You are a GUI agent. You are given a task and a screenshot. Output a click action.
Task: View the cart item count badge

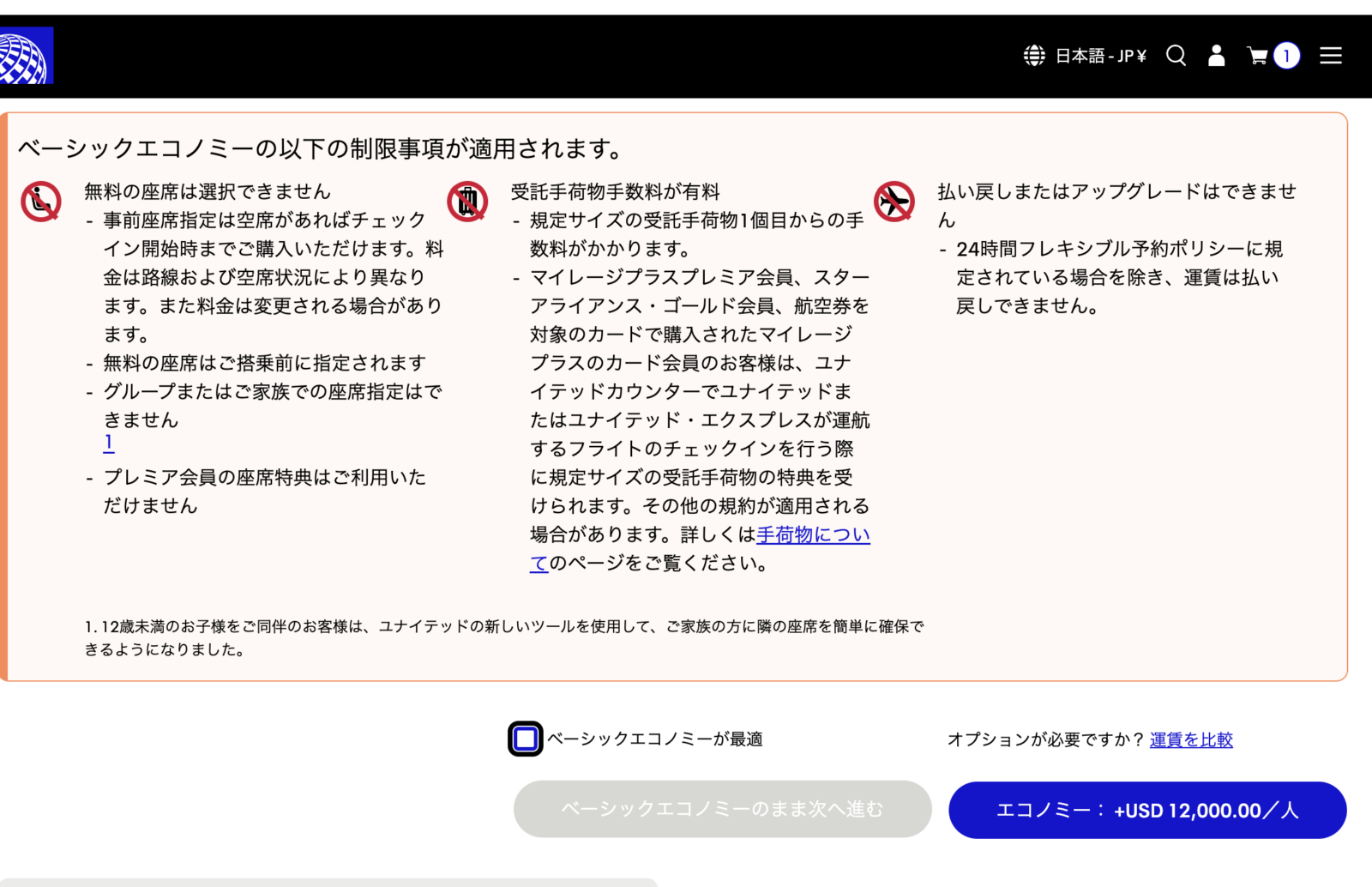1286,56
